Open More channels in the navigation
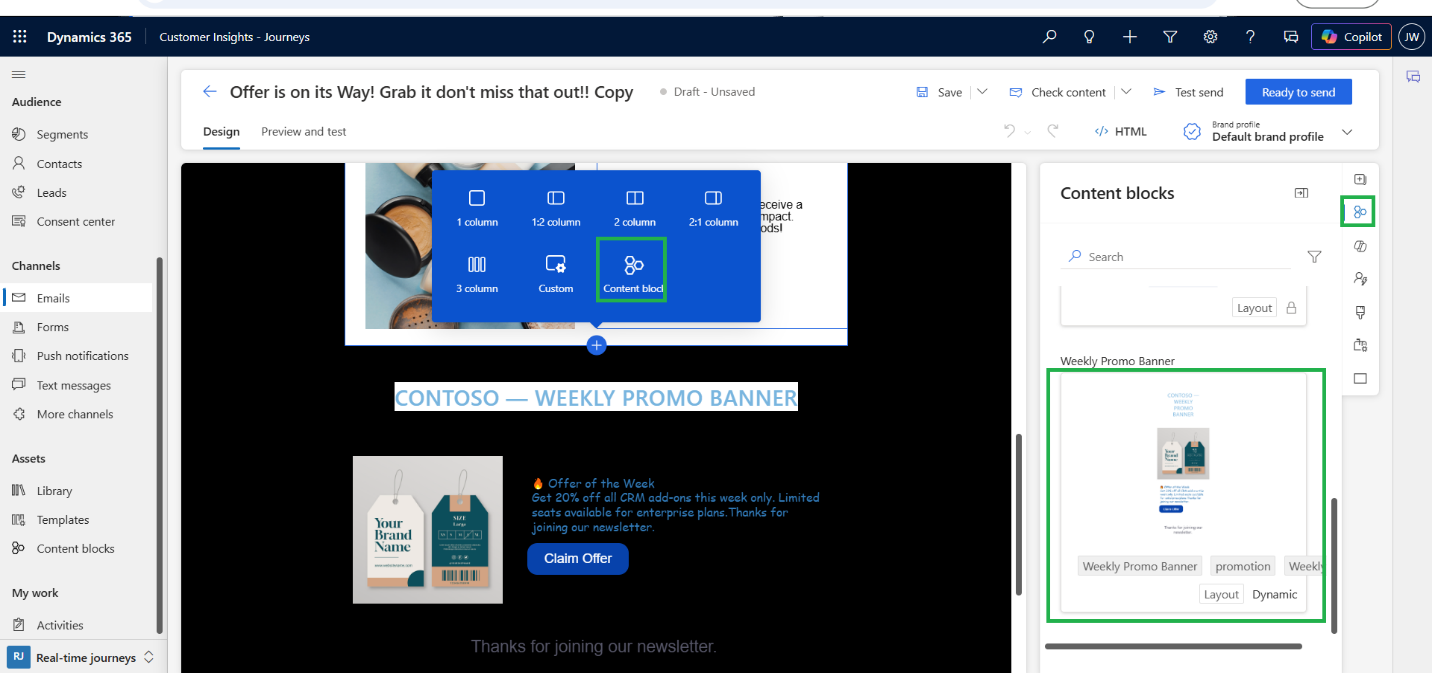This screenshot has height=673, width=1432. tap(74, 414)
